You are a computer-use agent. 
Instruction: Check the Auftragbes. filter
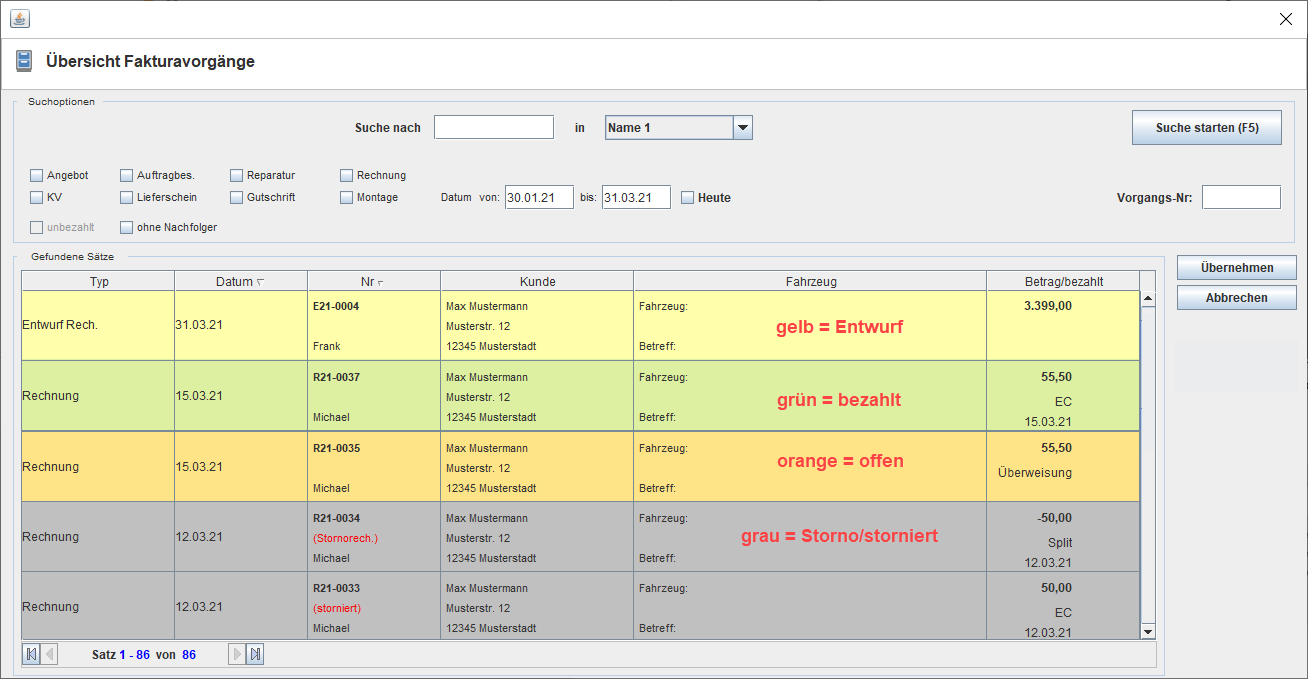point(127,175)
